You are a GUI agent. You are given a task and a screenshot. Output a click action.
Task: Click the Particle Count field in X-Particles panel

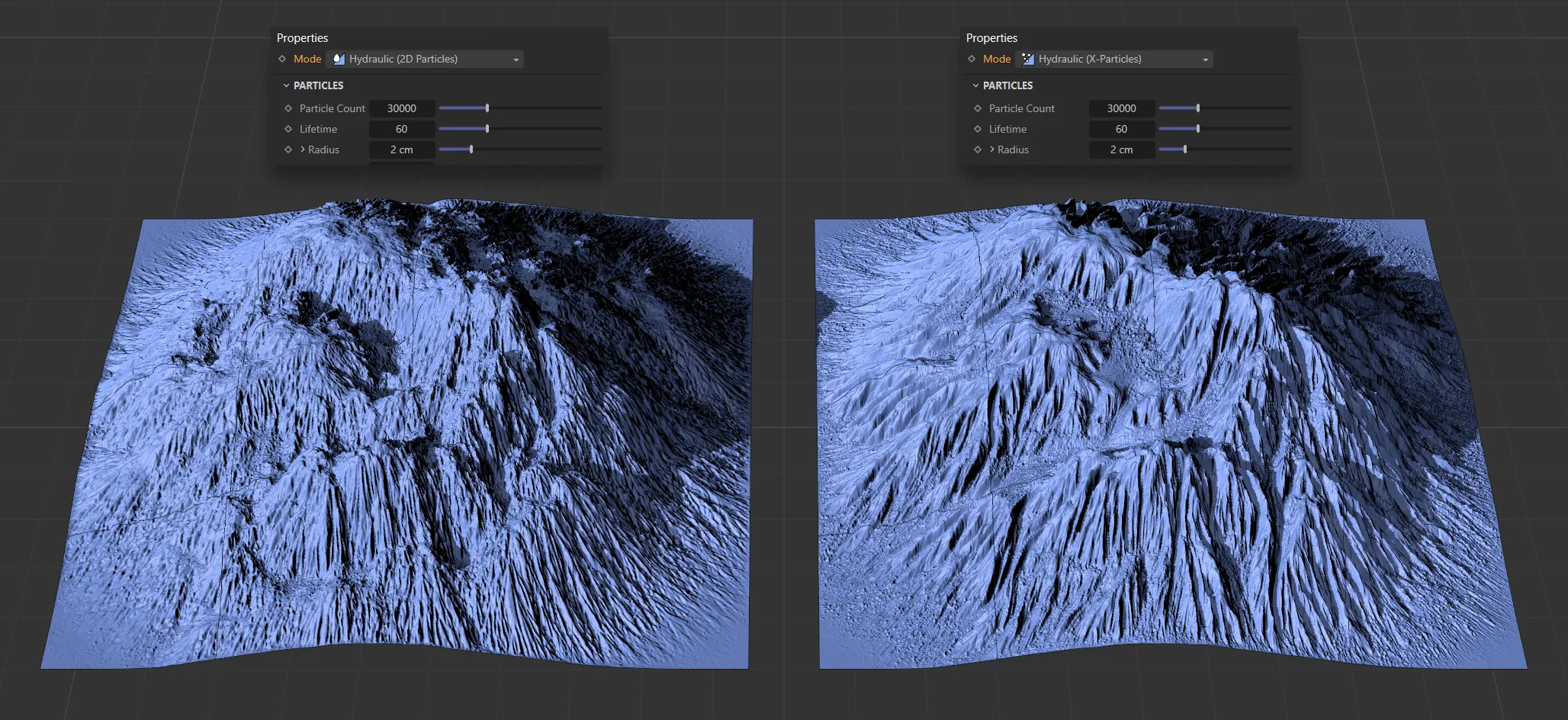tap(1121, 108)
